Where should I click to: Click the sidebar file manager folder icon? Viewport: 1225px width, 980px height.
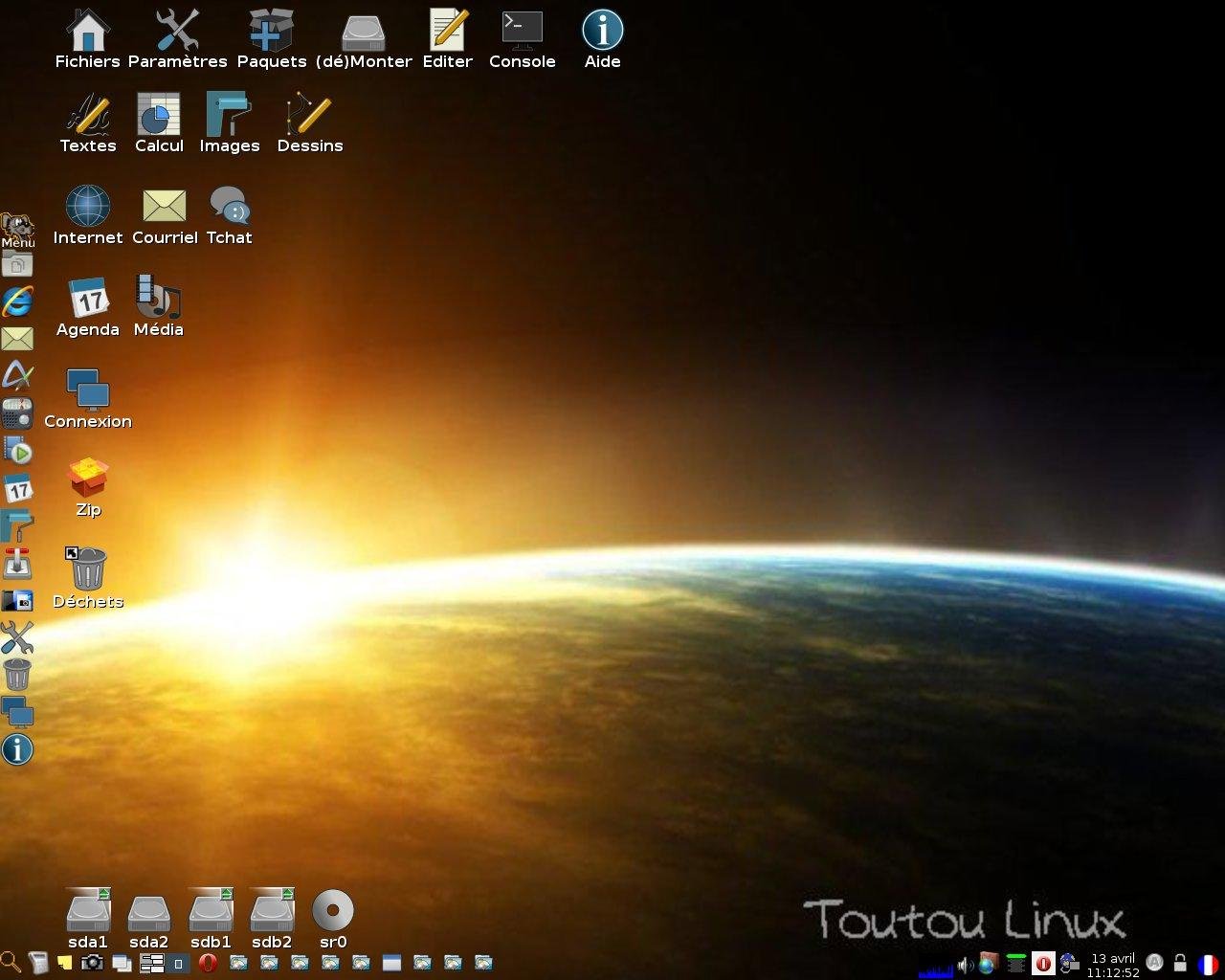click(x=17, y=264)
